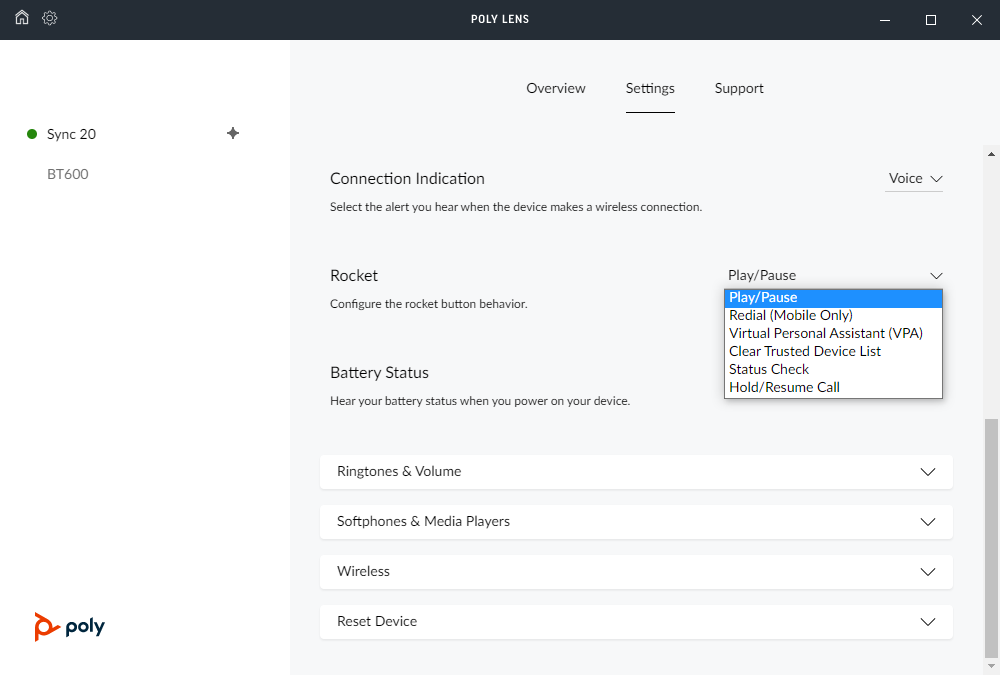Screen dimensions: 1000x675
Task: Minimize the Poly Lens window
Action: [x=885, y=20]
